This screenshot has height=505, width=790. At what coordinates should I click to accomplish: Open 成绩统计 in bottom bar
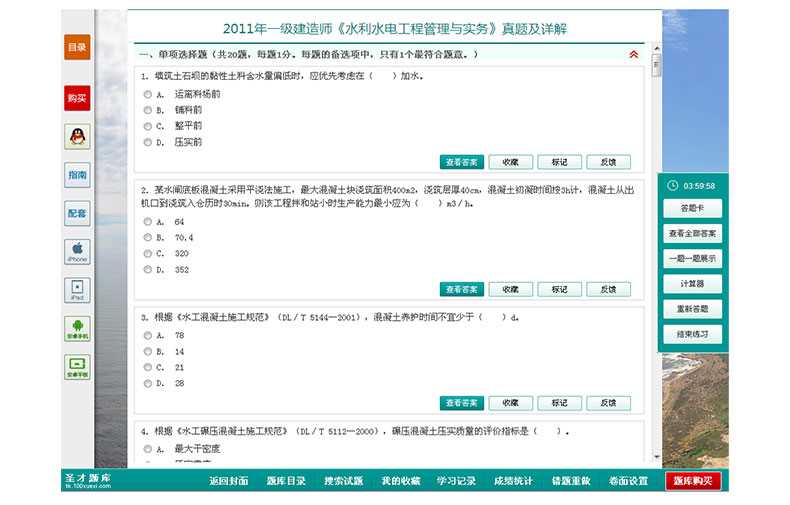(x=513, y=481)
